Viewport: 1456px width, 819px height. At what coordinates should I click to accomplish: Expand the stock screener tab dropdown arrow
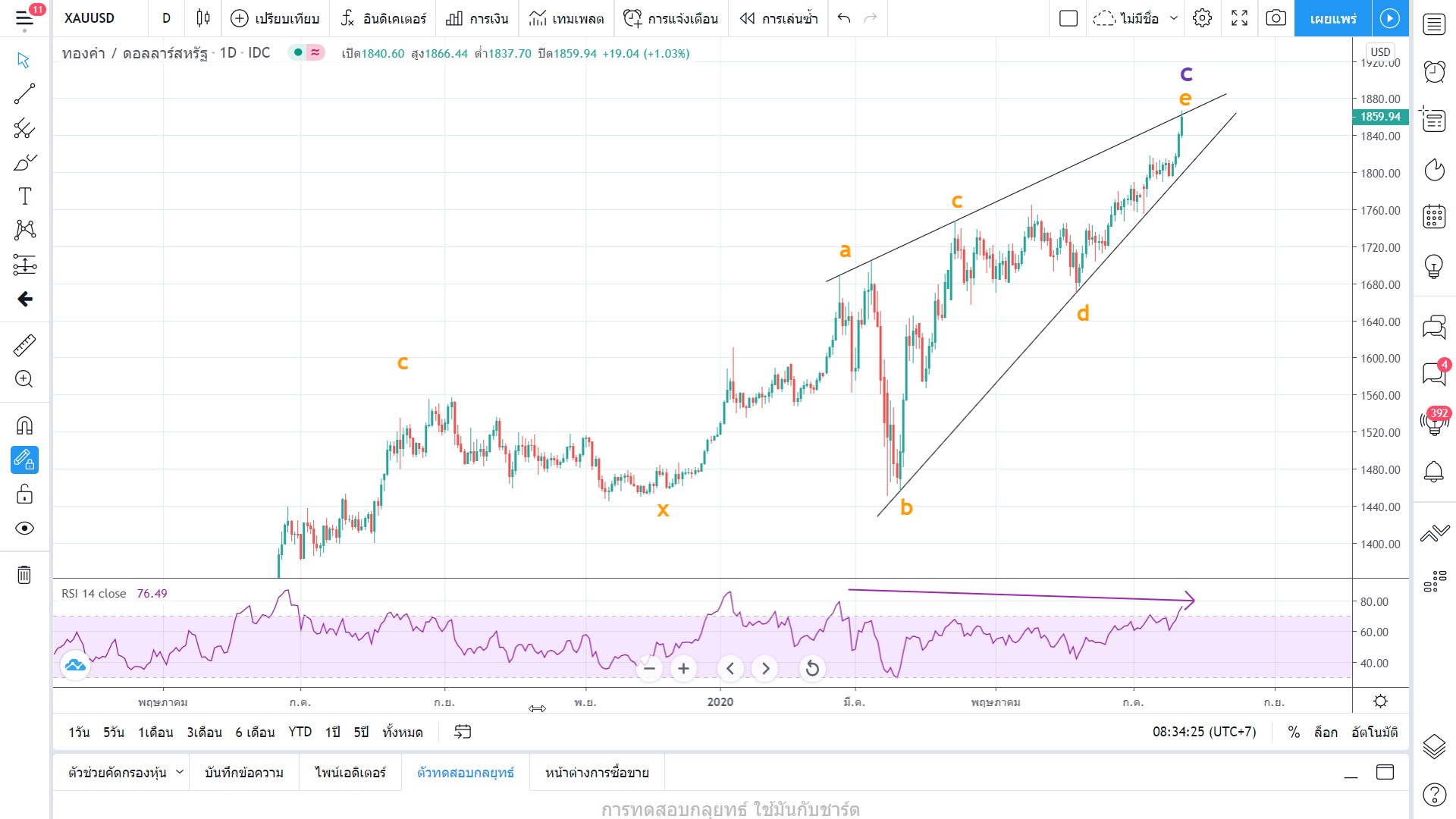pos(180,772)
